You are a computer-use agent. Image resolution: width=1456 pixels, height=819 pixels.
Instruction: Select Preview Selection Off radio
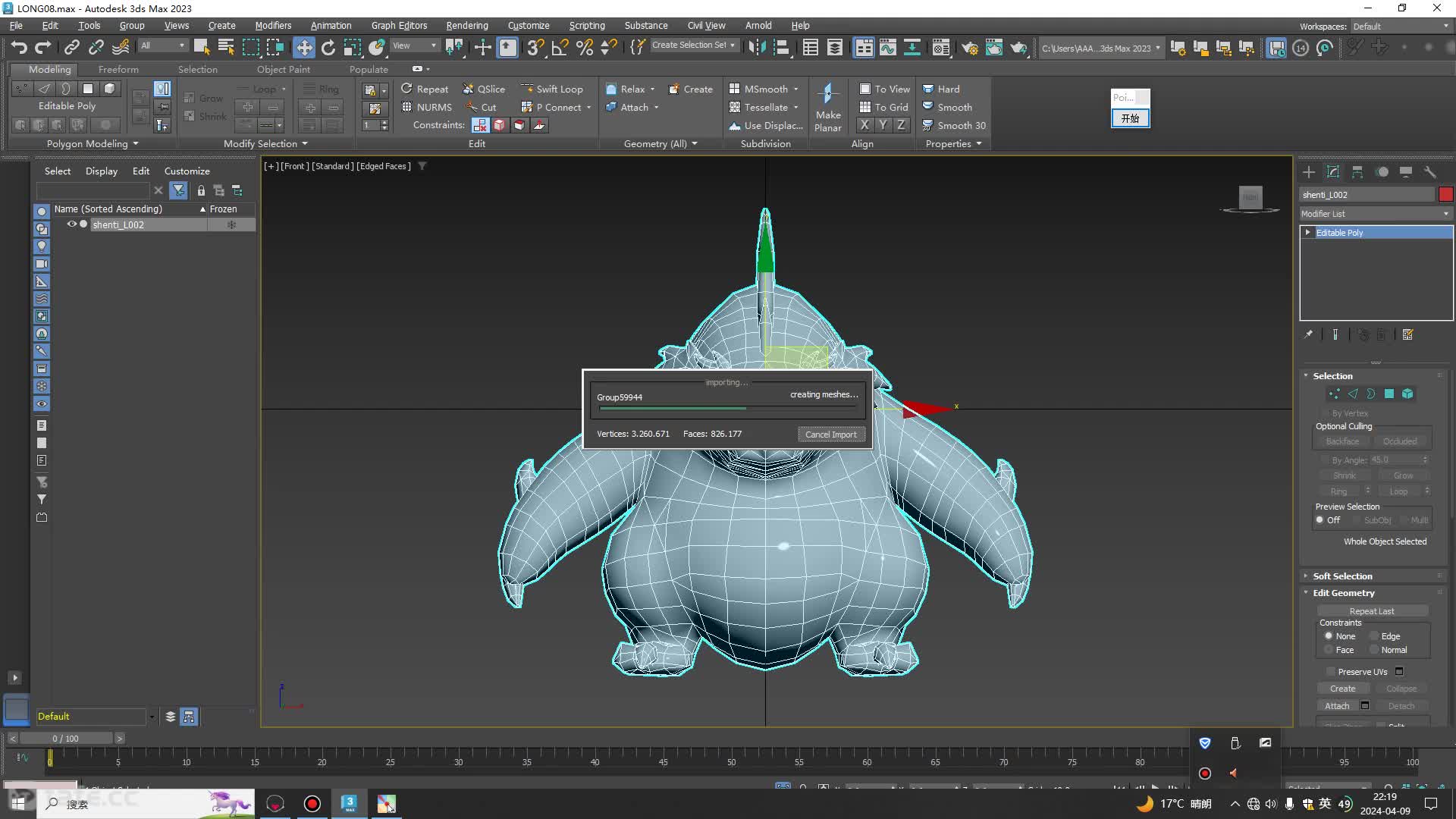(1320, 520)
